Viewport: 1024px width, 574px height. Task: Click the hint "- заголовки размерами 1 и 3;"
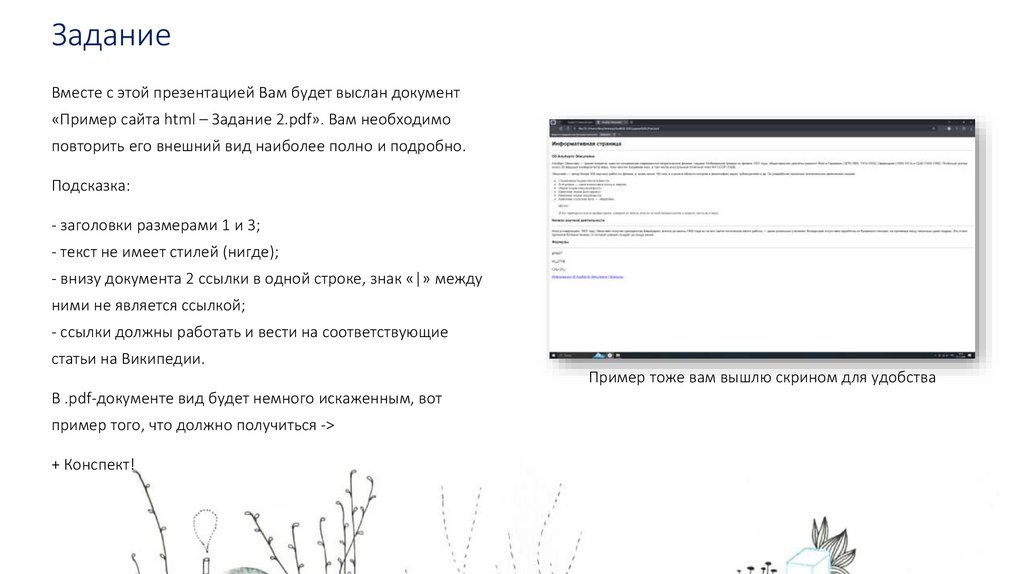point(156,225)
